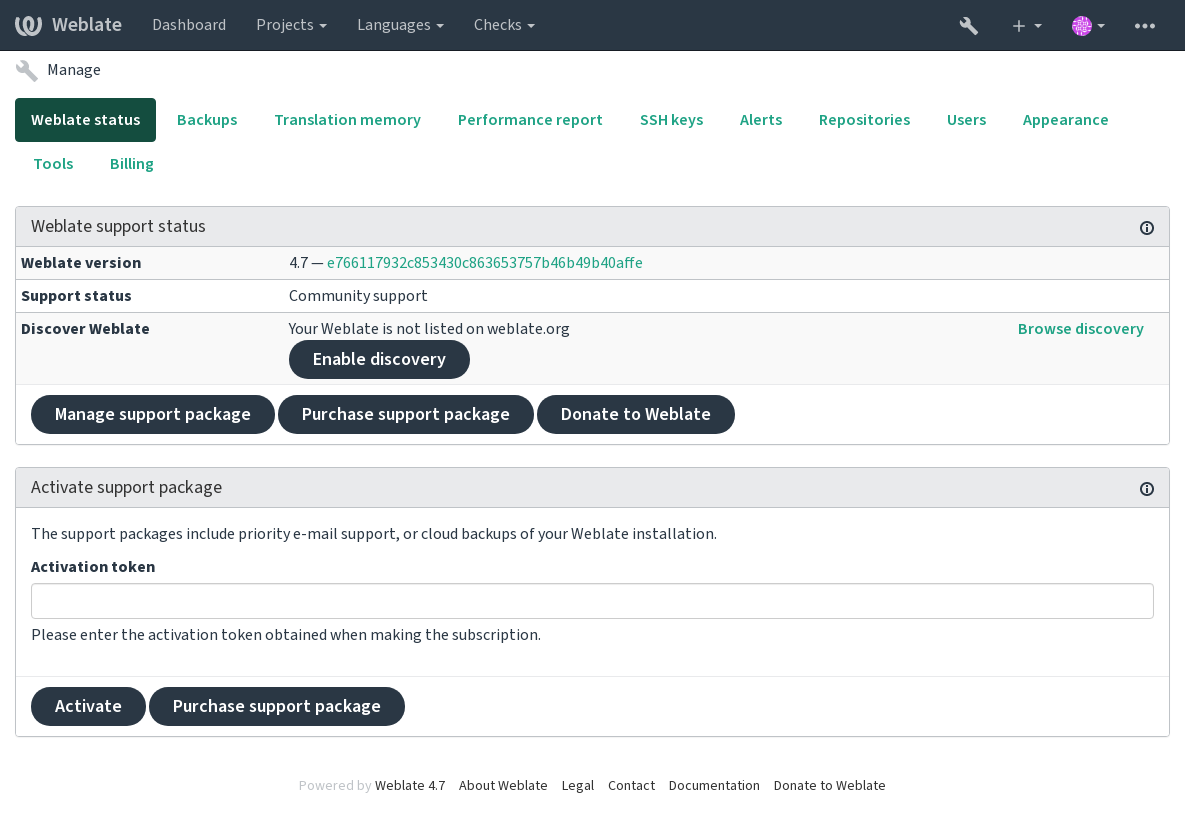Image resolution: width=1185 pixels, height=823 pixels.
Task: Click the 'Activate support package' panel heading
Action: (126, 487)
